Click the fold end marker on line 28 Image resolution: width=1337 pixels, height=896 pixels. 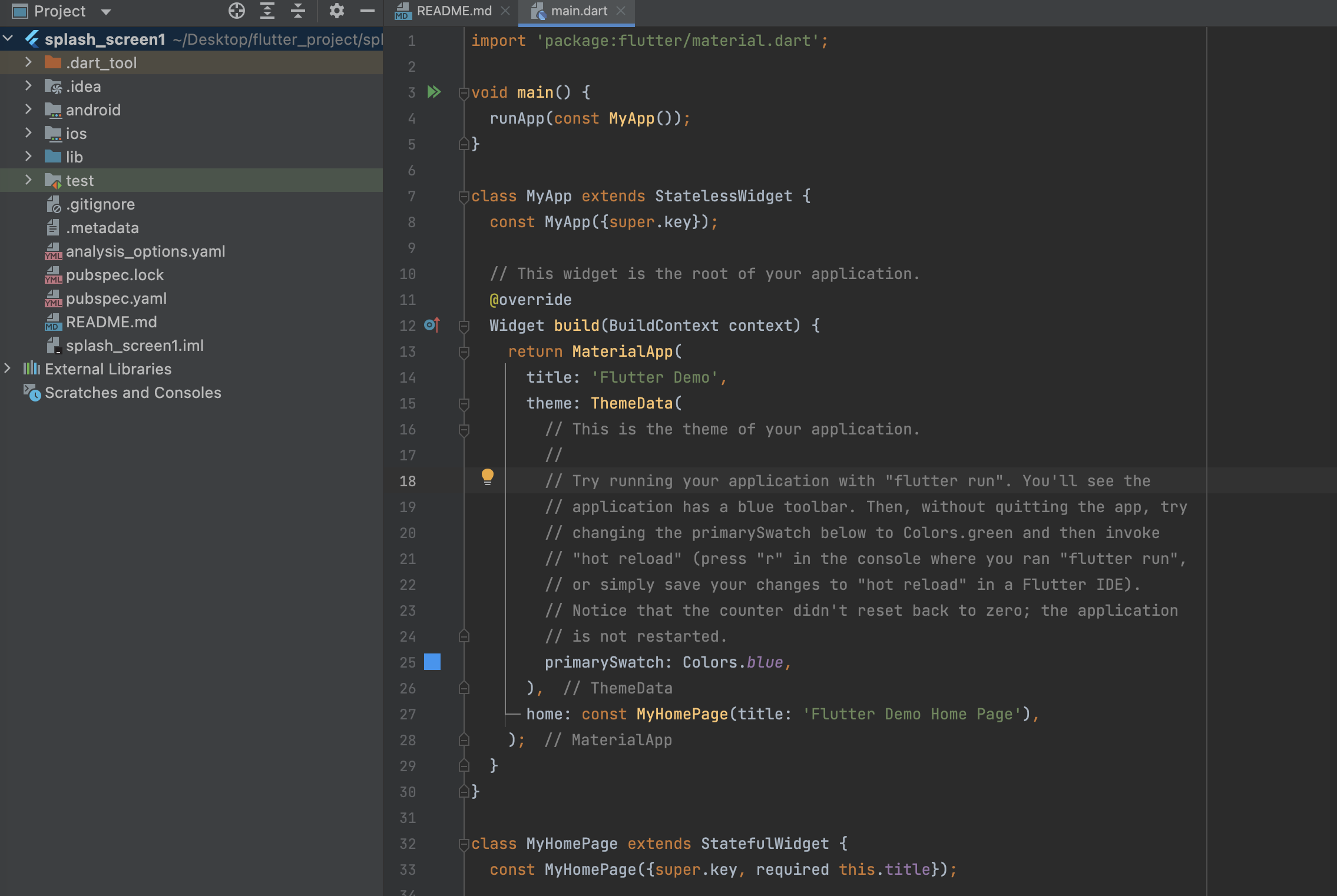(464, 739)
